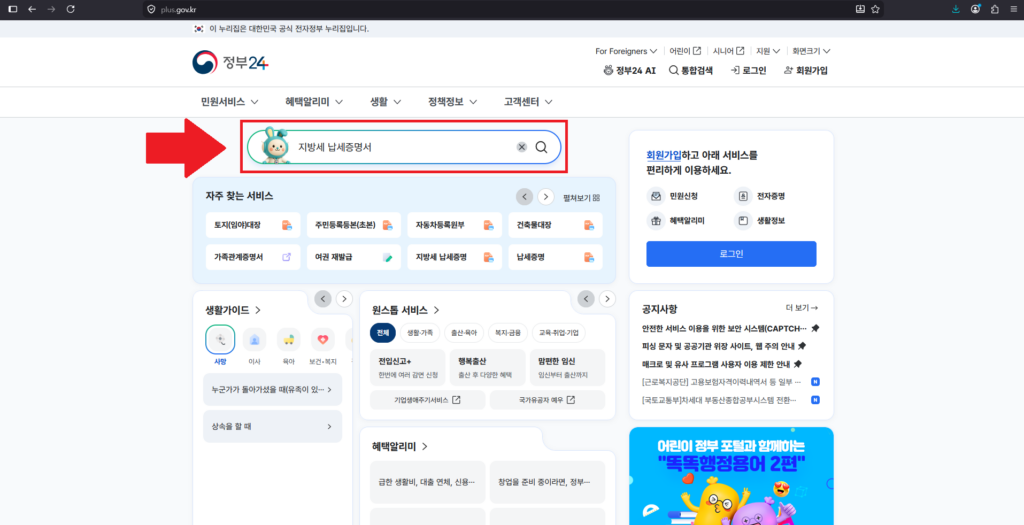Click the blue 로그인 button

click(731, 254)
